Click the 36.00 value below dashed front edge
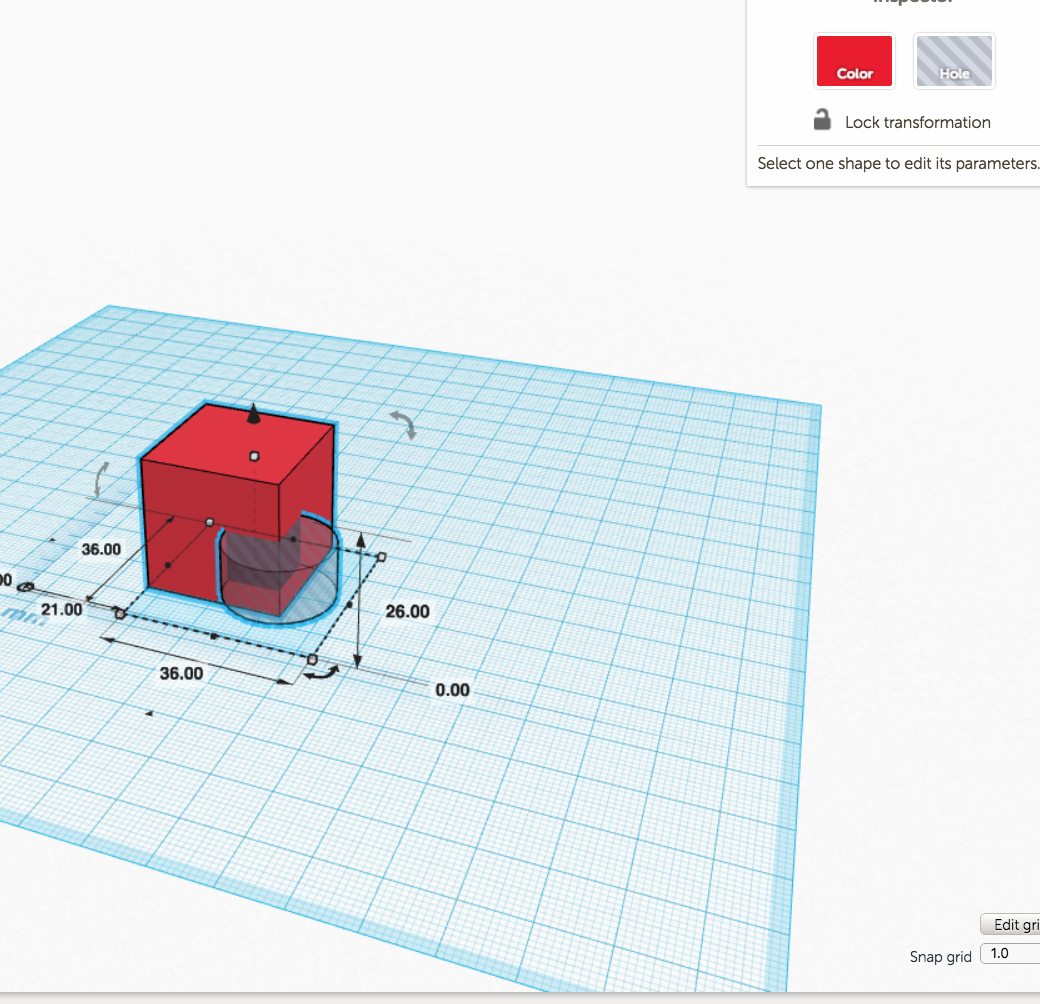This screenshot has width=1040, height=1004. click(x=181, y=673)
